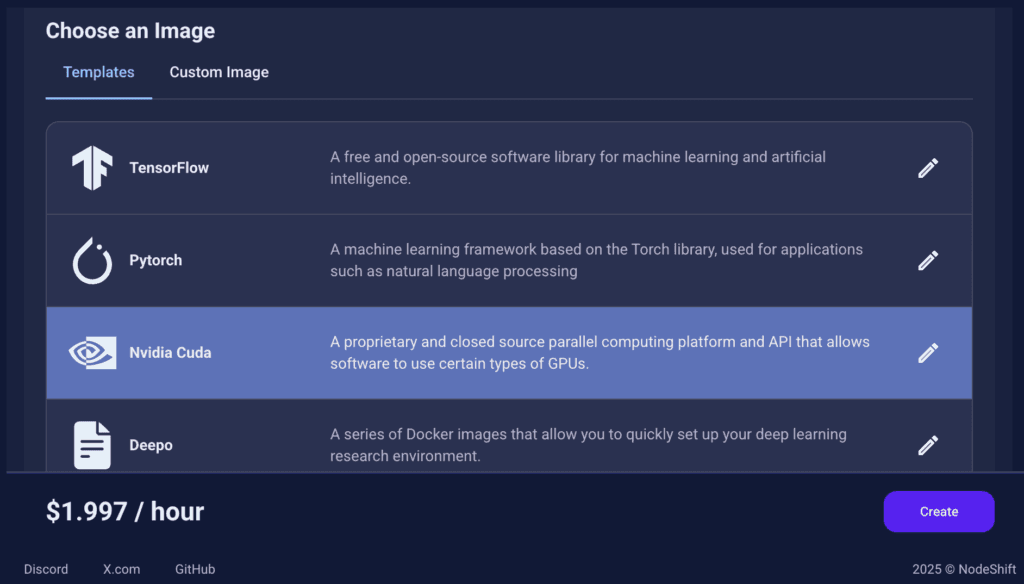Click the Nvidia eye logo icon
The height and width of the screenshot is (584, 1024).
tap(92, 353)
